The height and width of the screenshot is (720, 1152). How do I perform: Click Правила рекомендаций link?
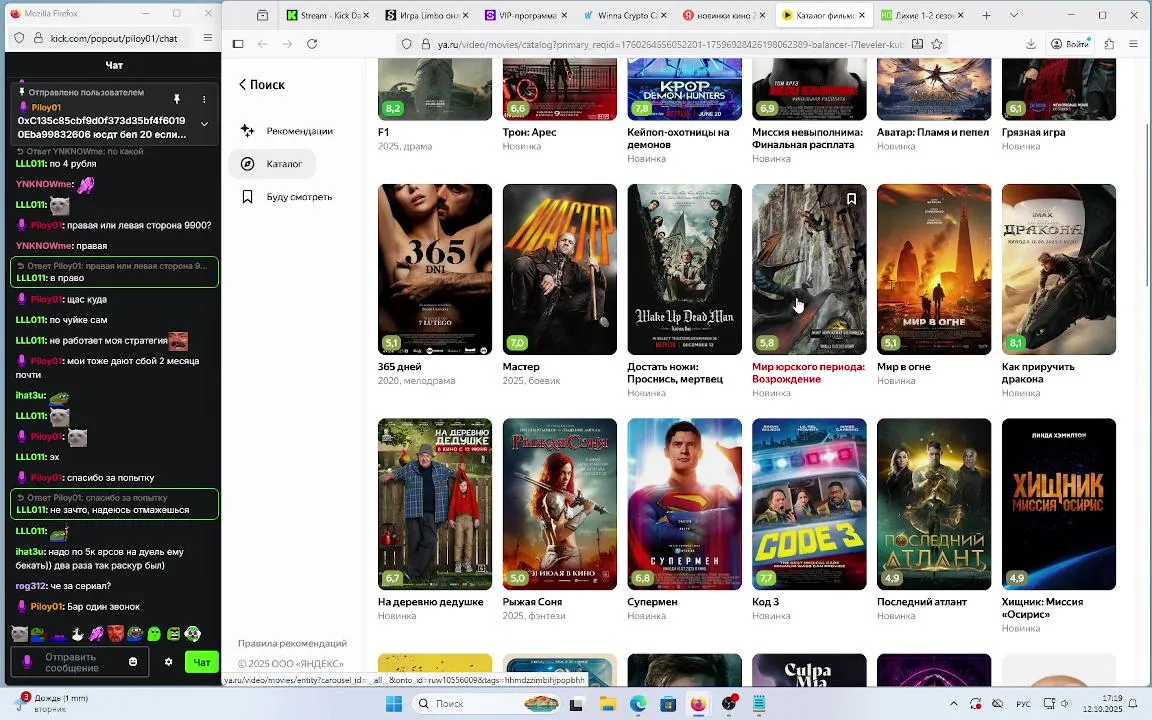292,644
